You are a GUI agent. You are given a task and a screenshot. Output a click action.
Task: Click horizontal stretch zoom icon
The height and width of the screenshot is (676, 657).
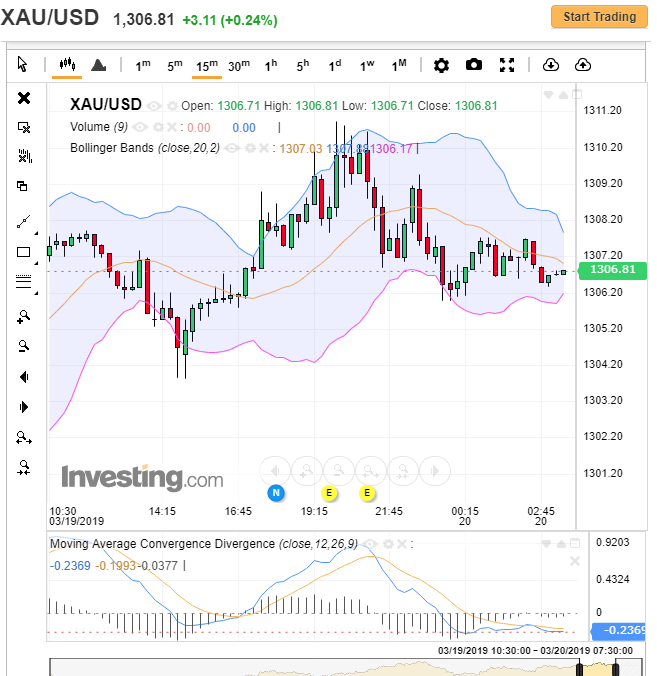pyautogui.click(x=24, y=438)
